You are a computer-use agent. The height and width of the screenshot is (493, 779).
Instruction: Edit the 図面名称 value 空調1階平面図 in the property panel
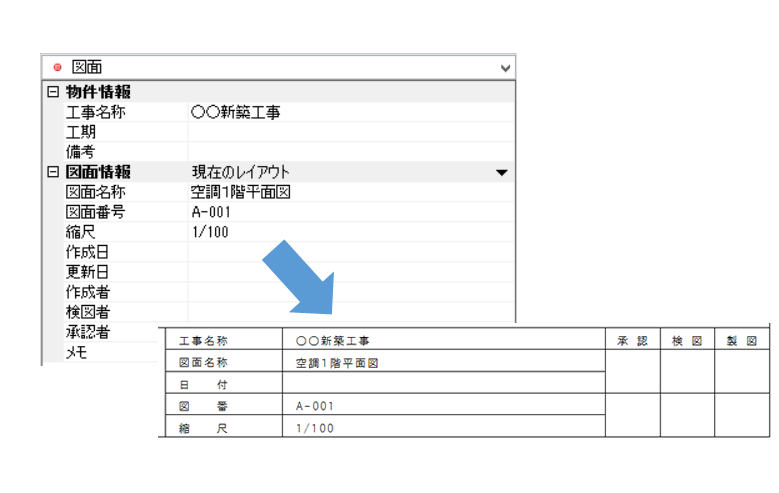pos(241,192)
